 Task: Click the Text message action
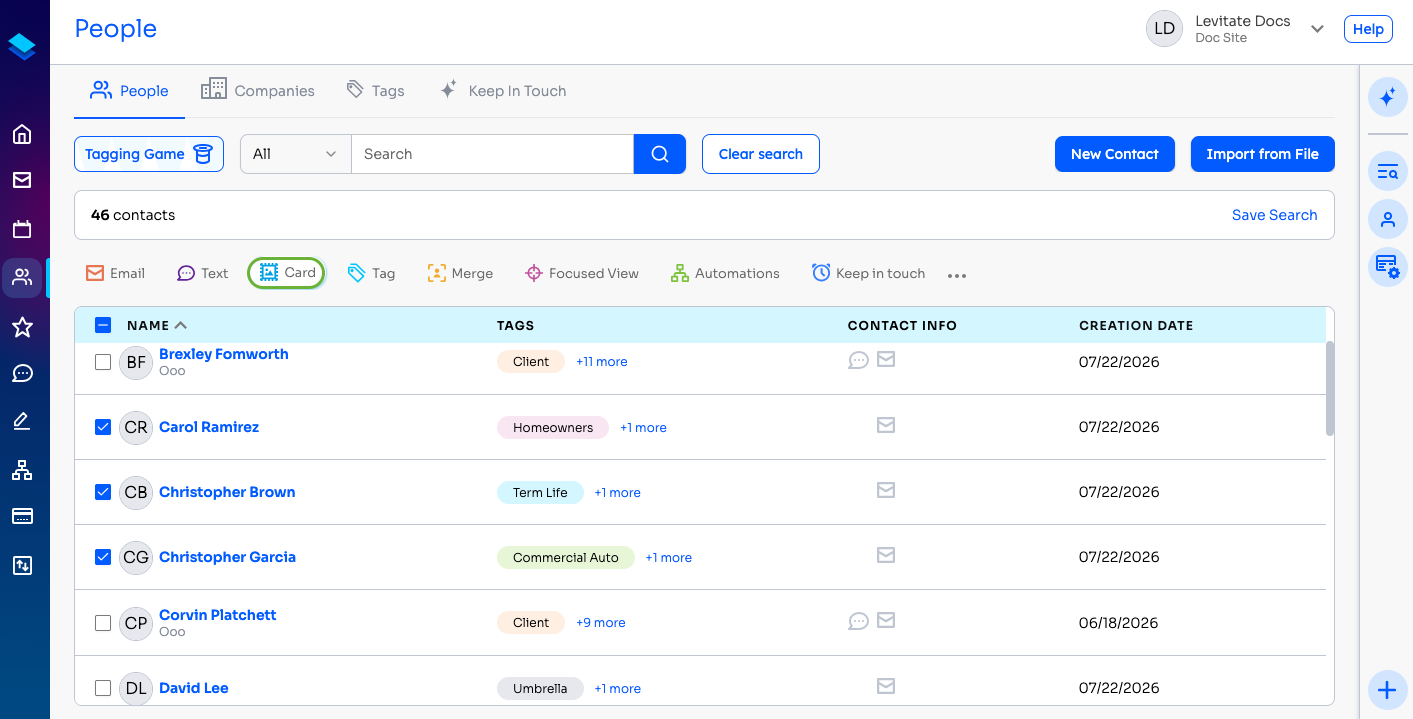[203, 273]
